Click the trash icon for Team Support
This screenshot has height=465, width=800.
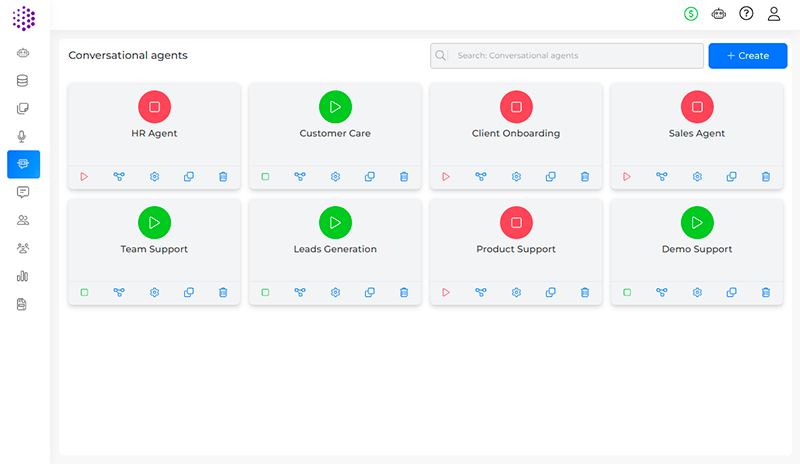[223, 293]
